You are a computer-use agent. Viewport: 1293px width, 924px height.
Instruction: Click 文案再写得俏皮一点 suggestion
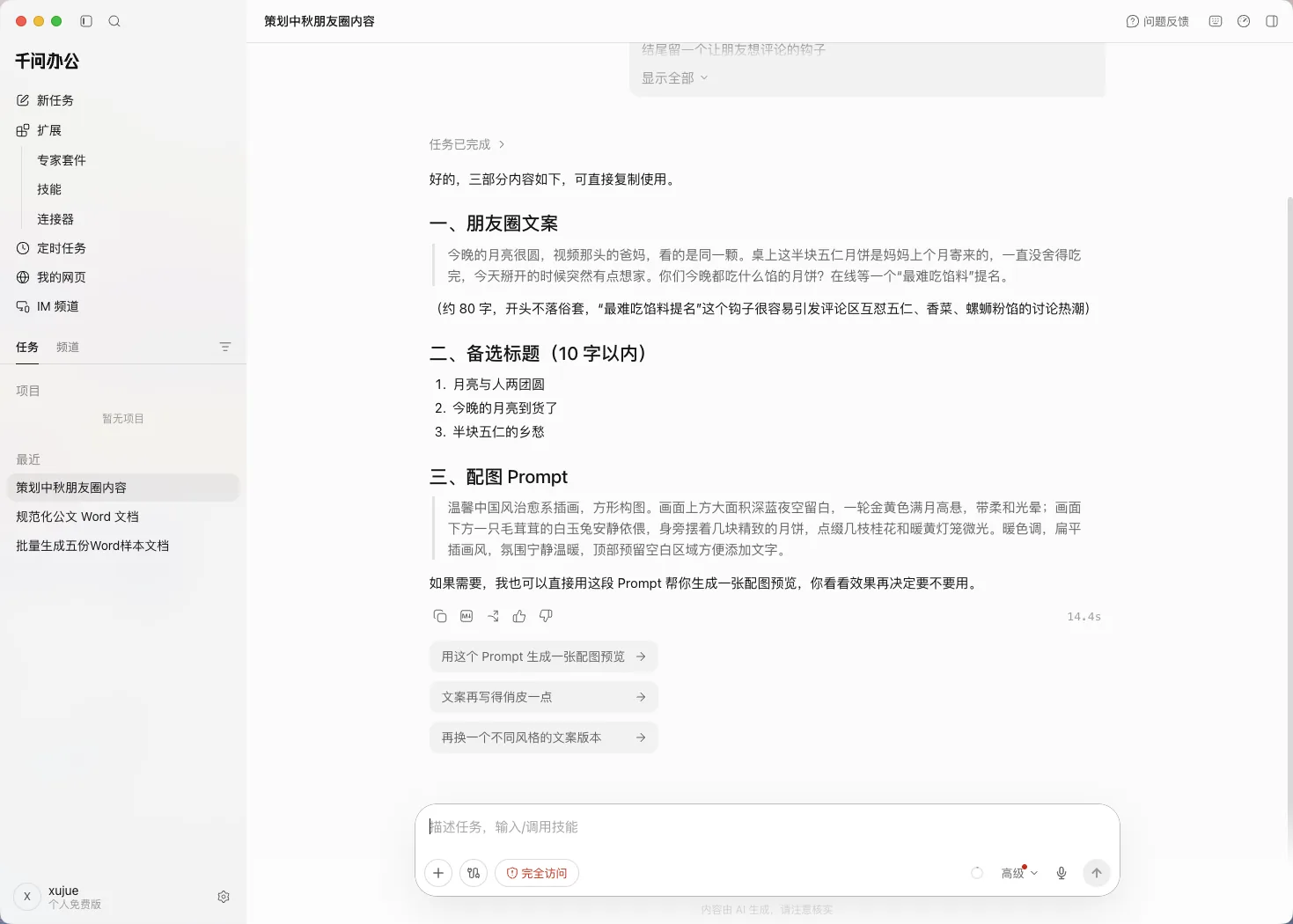click(544, 697)
